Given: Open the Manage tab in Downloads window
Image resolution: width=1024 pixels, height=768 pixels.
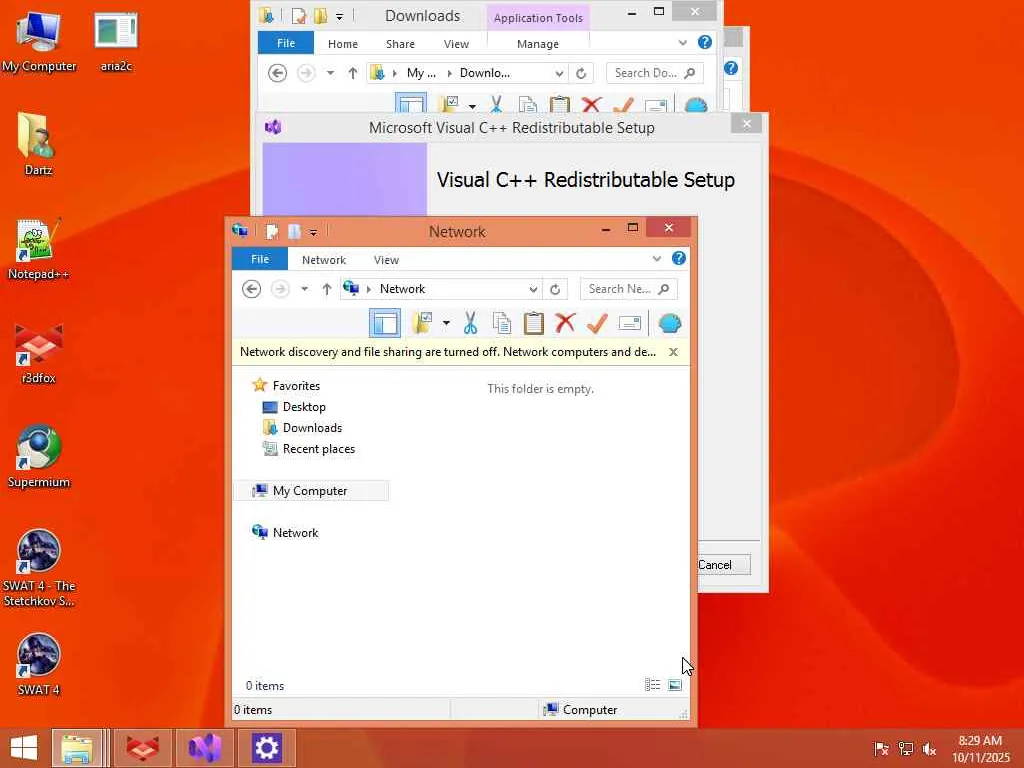Looking at the screenshot, I should click(x=537, y=44).
